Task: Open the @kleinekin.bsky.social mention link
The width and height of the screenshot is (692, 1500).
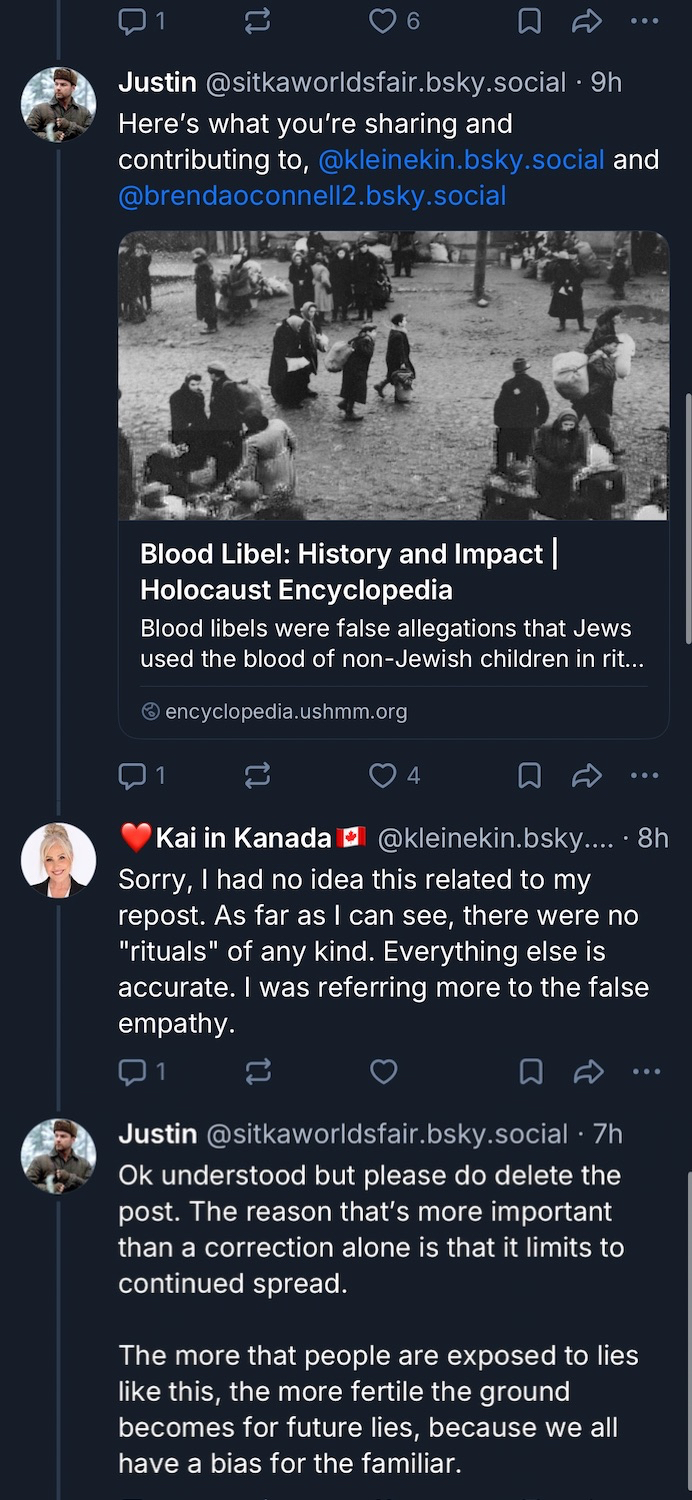Action: tap(461, 160)
